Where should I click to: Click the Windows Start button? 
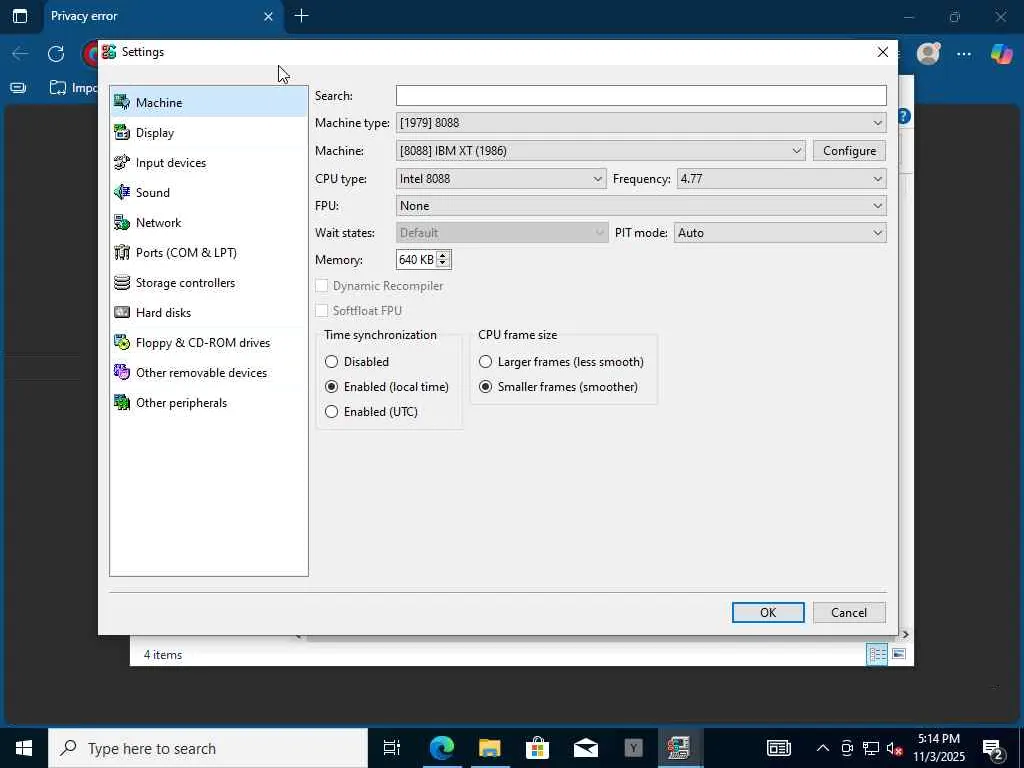coord(24,748)
